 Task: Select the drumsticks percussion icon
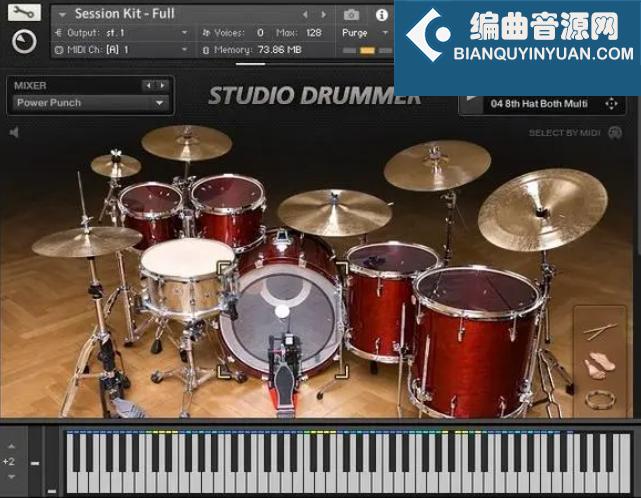click(x=599, y=331)
